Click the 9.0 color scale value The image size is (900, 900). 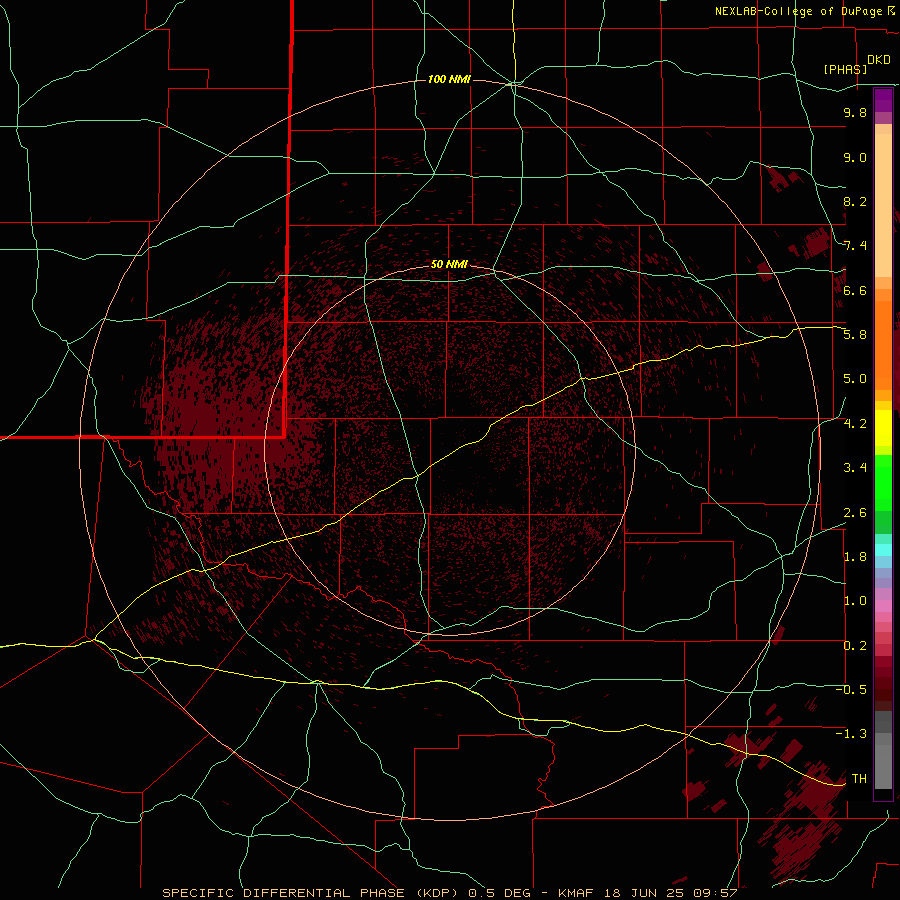(x=855, y=157)
